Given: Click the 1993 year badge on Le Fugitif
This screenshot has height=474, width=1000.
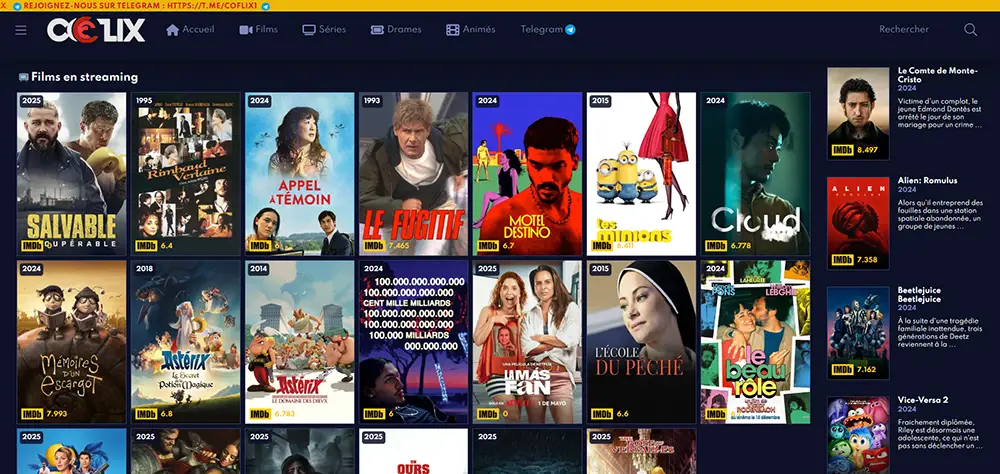Looking at the screenshot, I should point(372,101).
